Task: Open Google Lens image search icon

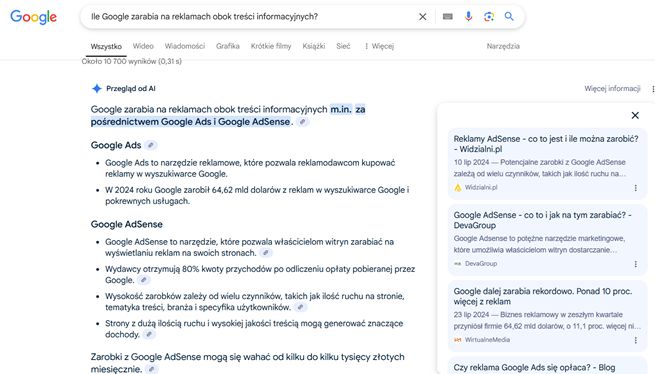Action: point(489,17)
